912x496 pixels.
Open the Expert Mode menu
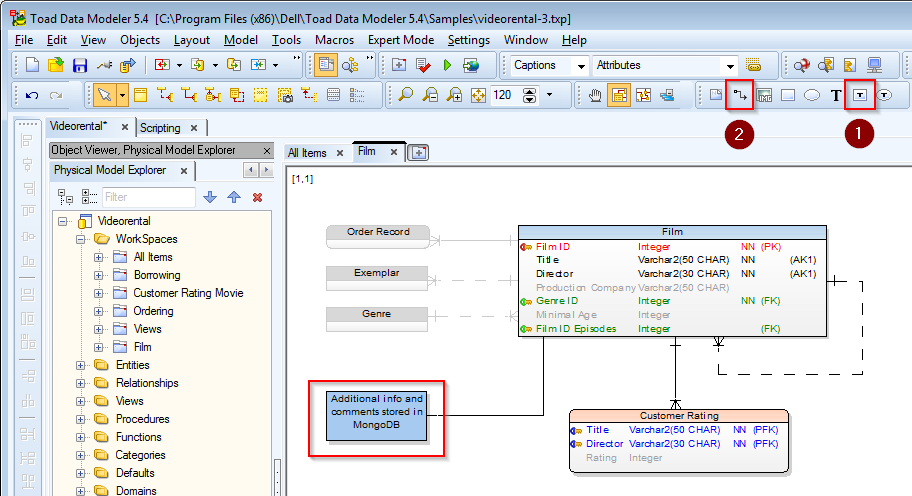point(401,40)
